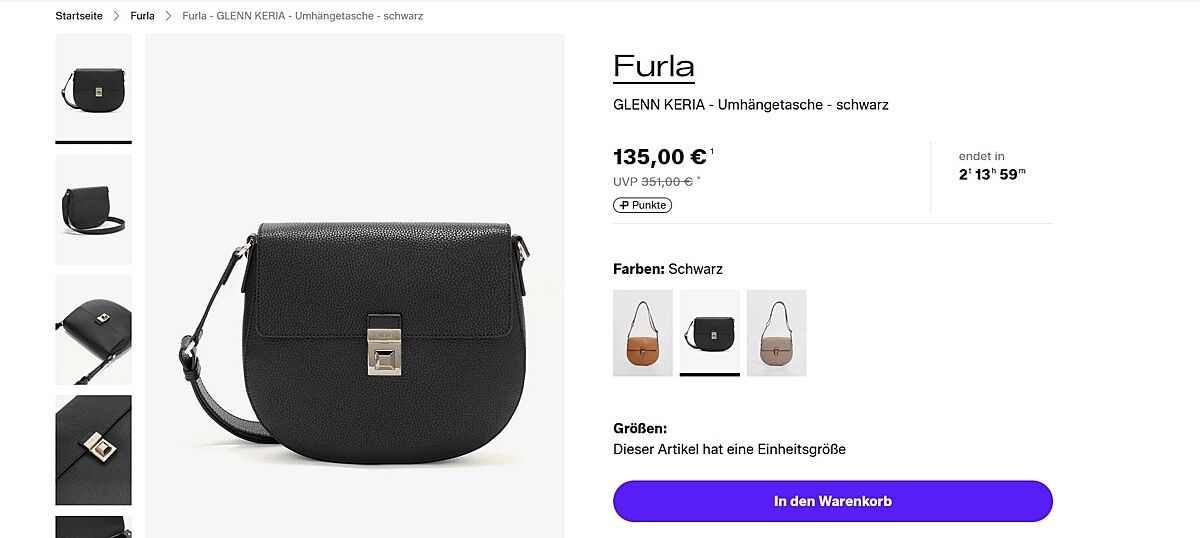Click the Punkte badge
Image resolution: width=1200 pixels, height=538 pixels.
[x=642, y=205]
